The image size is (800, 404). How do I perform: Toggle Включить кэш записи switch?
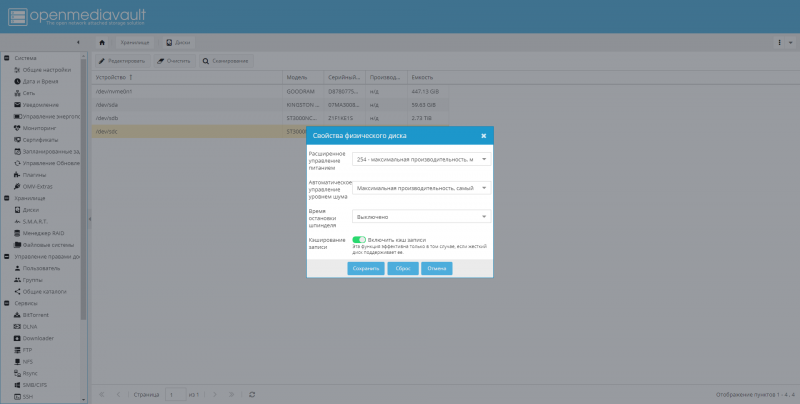click(359, 240)
